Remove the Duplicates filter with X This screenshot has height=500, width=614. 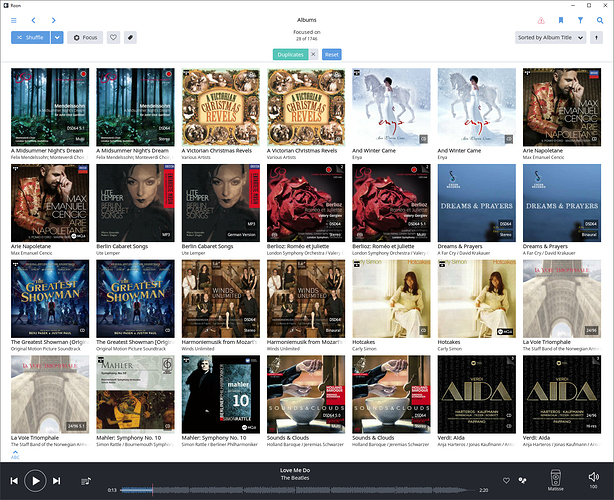(x=313, y=54)
